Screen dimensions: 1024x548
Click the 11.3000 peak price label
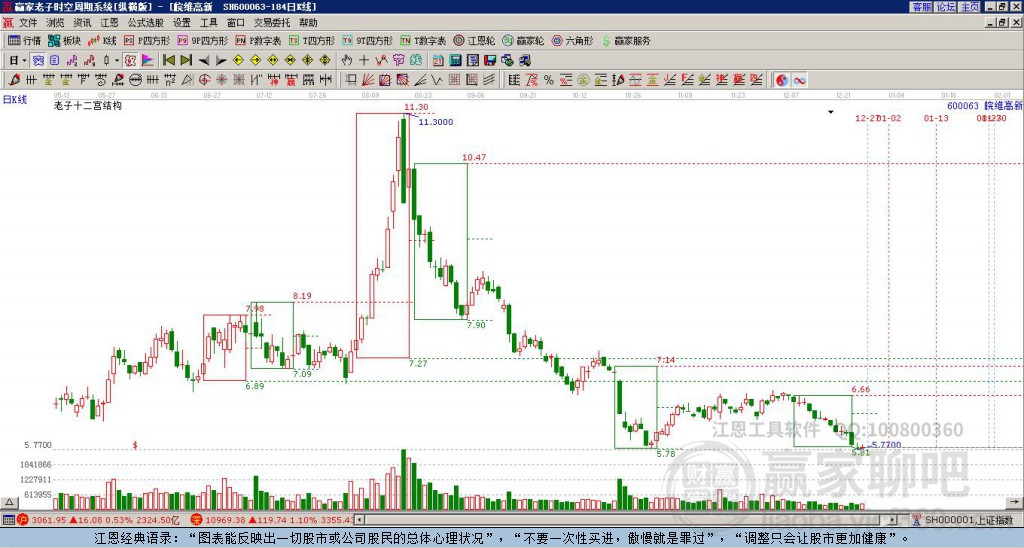pyautogui.click(x=436, y=122)
